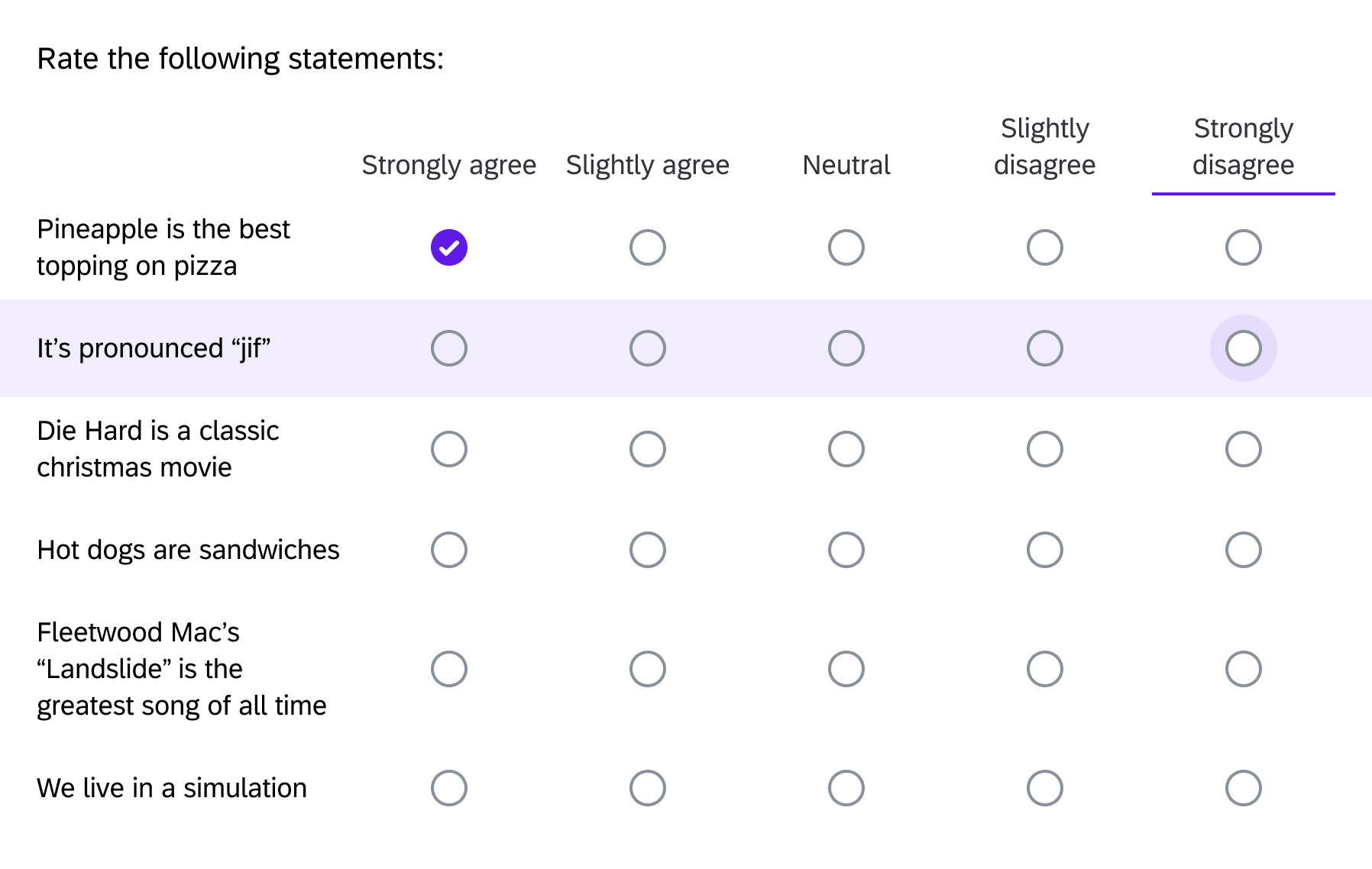Pick Strongly agree for the Landslide statement
Screen dimensions: 1372x869
(448, 668)
